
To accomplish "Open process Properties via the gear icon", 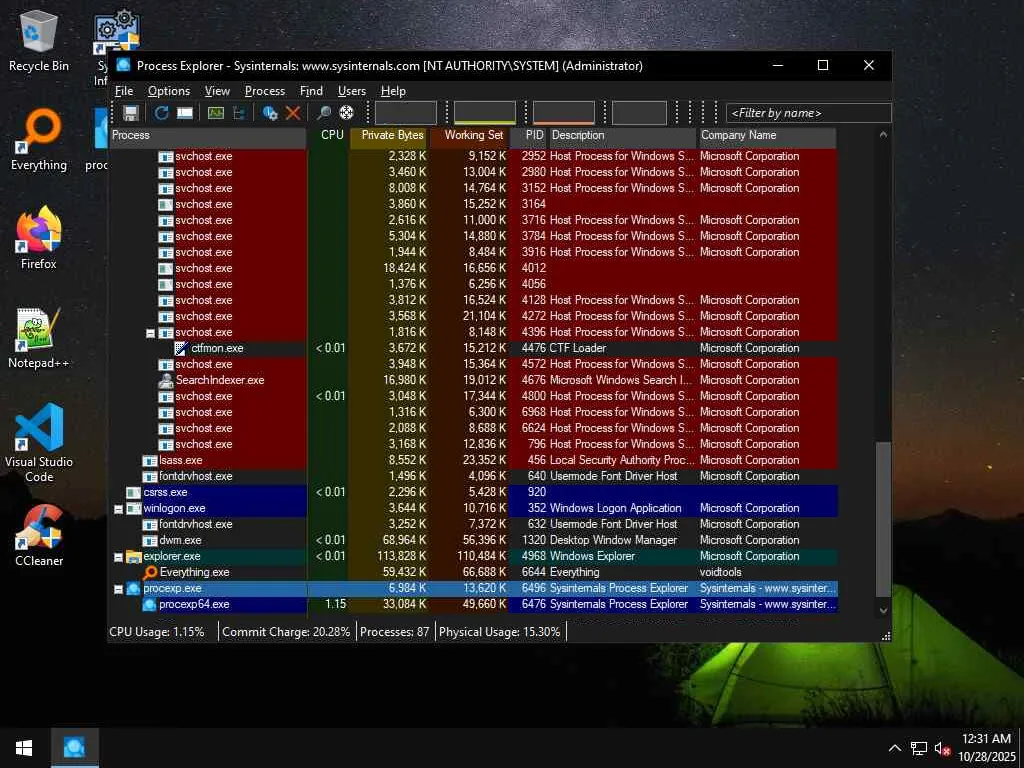I will 270,113.
